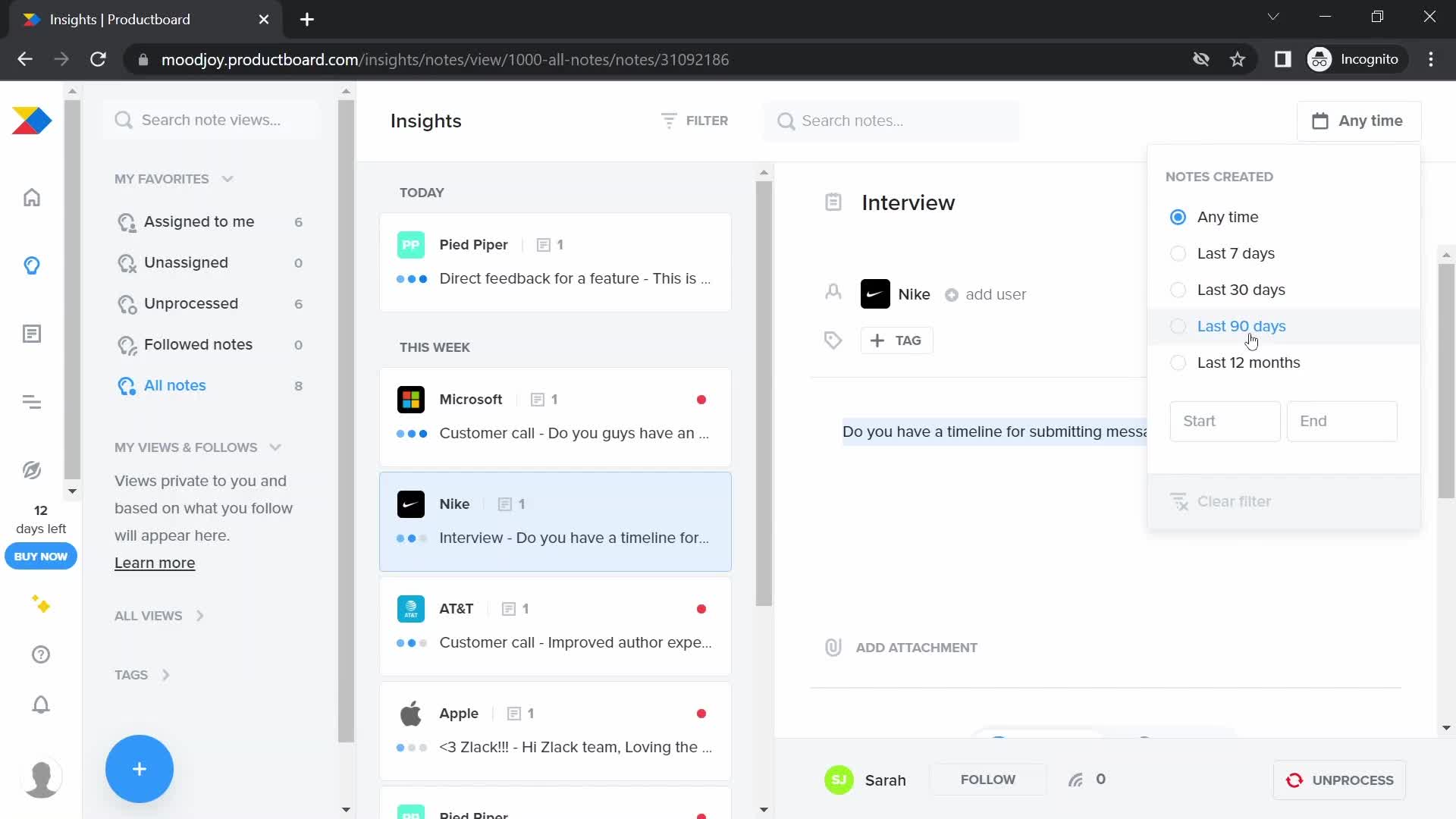Screen dimensions: 1456x819
Task: Click the followers signal icon beside 0
Action: 1075,780
